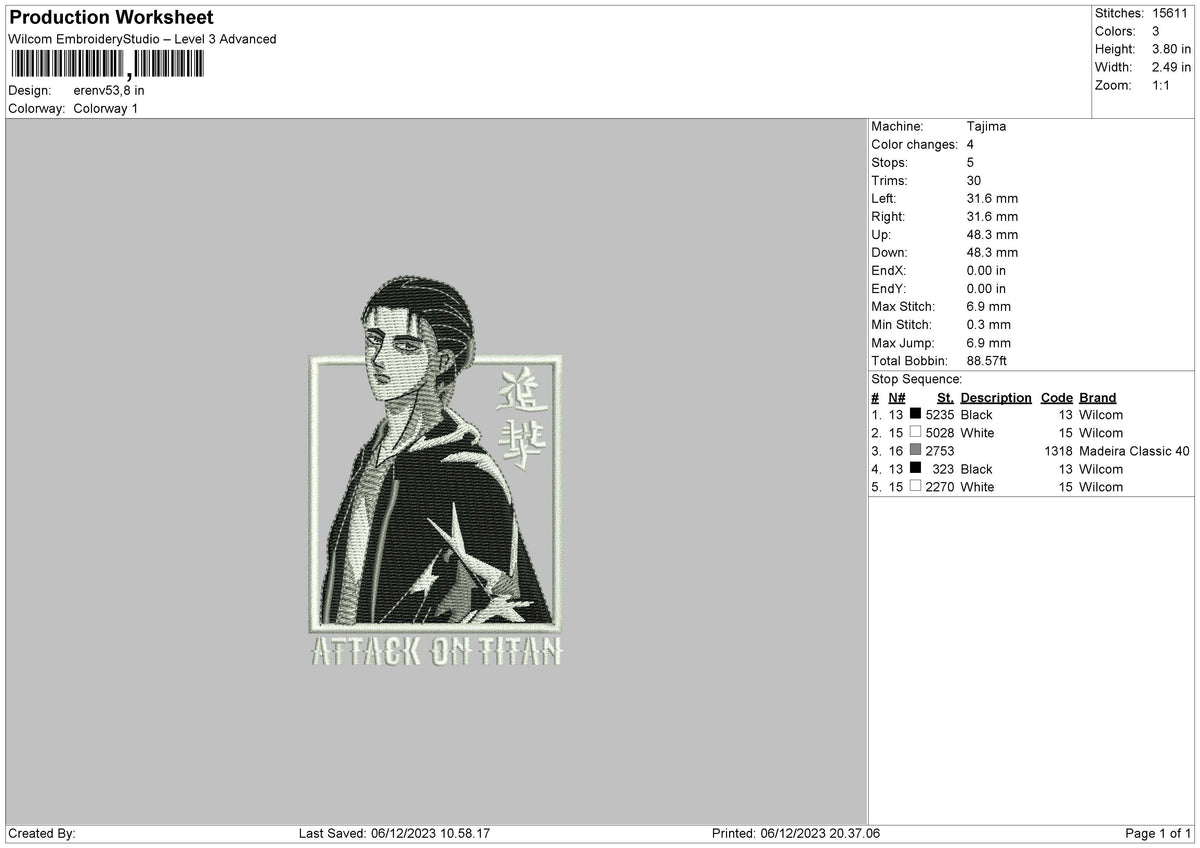
Task: Click the EndY value '0.00 in'
Action: point(986,288)
